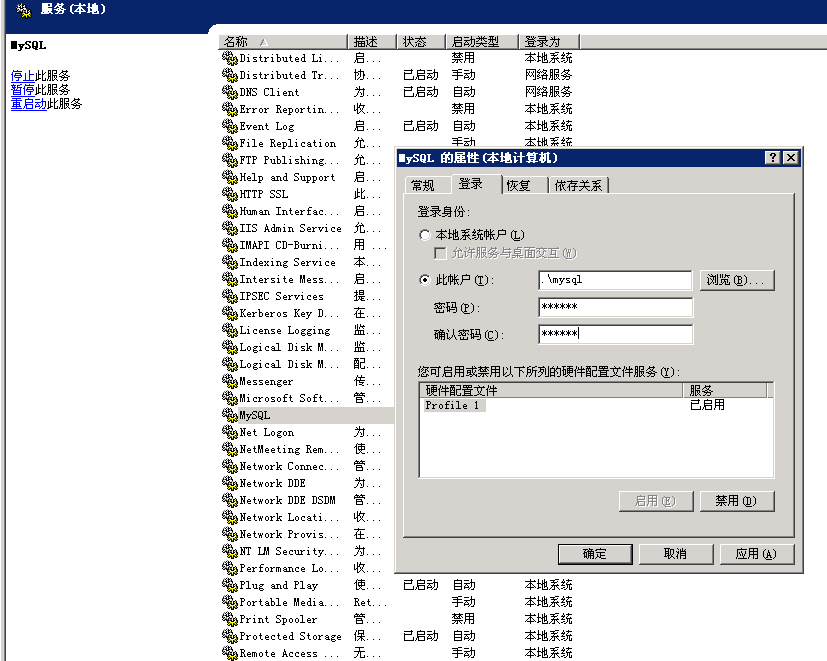827x661 pixels.
Task: Click the IPSEC Services gear icon
Action: [x=229, y=296]
